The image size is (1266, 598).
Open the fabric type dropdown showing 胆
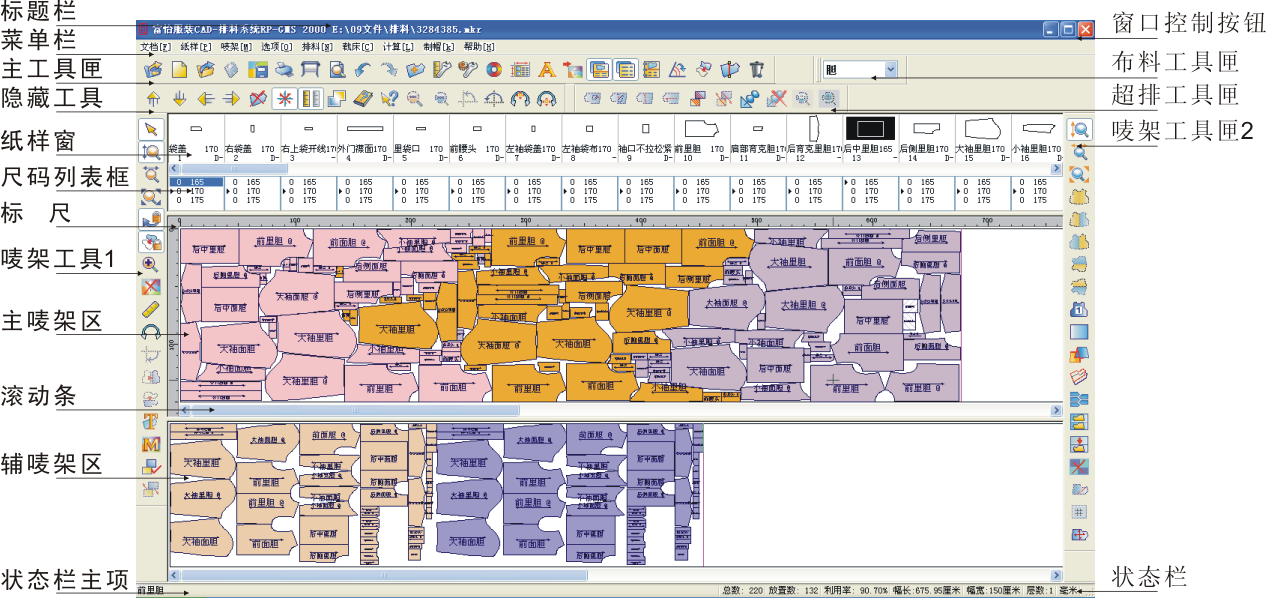[x=890, y=70]
